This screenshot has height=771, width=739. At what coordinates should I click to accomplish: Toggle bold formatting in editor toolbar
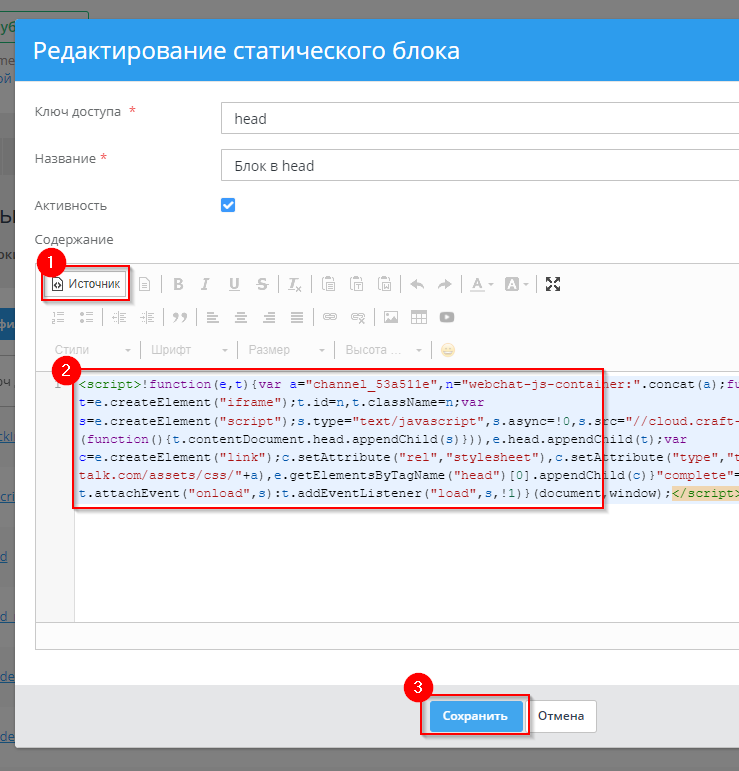pyautogui.click(x=178, y=284)
